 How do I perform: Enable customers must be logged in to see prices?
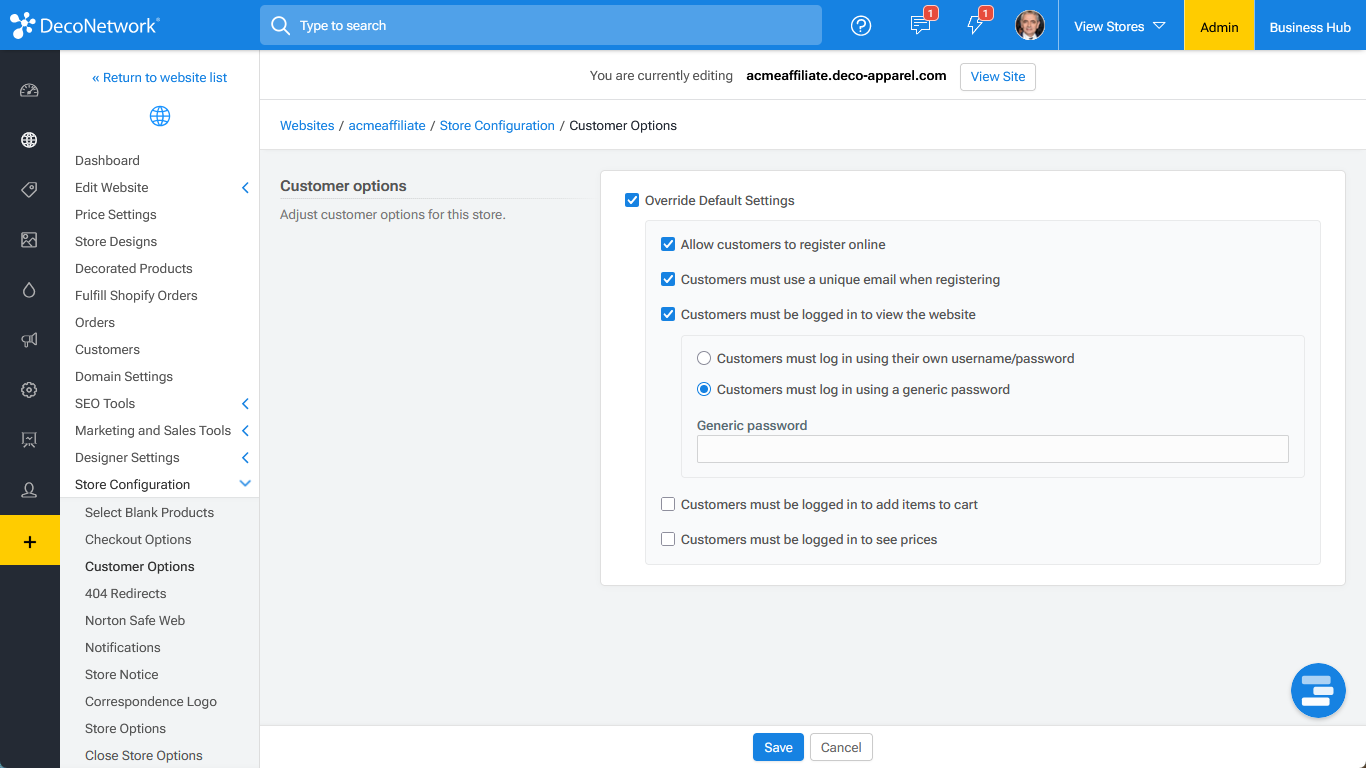pyautogui.click(x=668, y=540)
